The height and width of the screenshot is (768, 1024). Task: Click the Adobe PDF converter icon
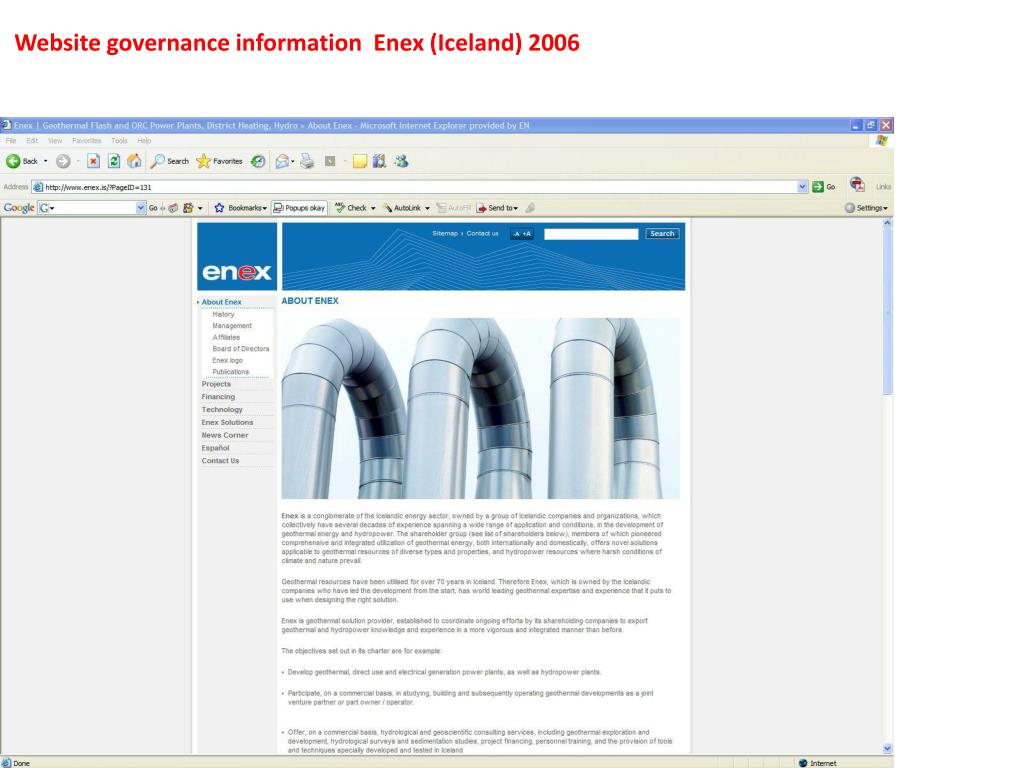pos(857,185)
